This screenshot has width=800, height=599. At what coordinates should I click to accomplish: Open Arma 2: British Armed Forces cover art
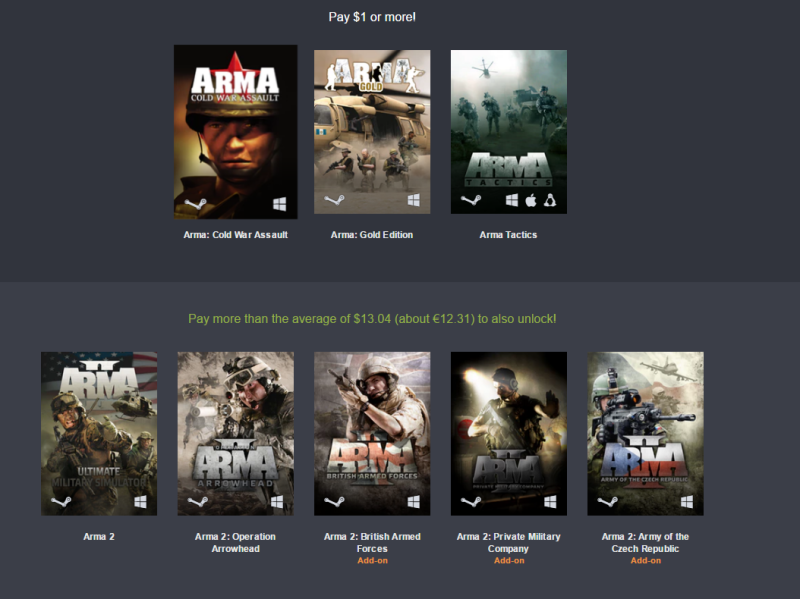coord(372,434)
